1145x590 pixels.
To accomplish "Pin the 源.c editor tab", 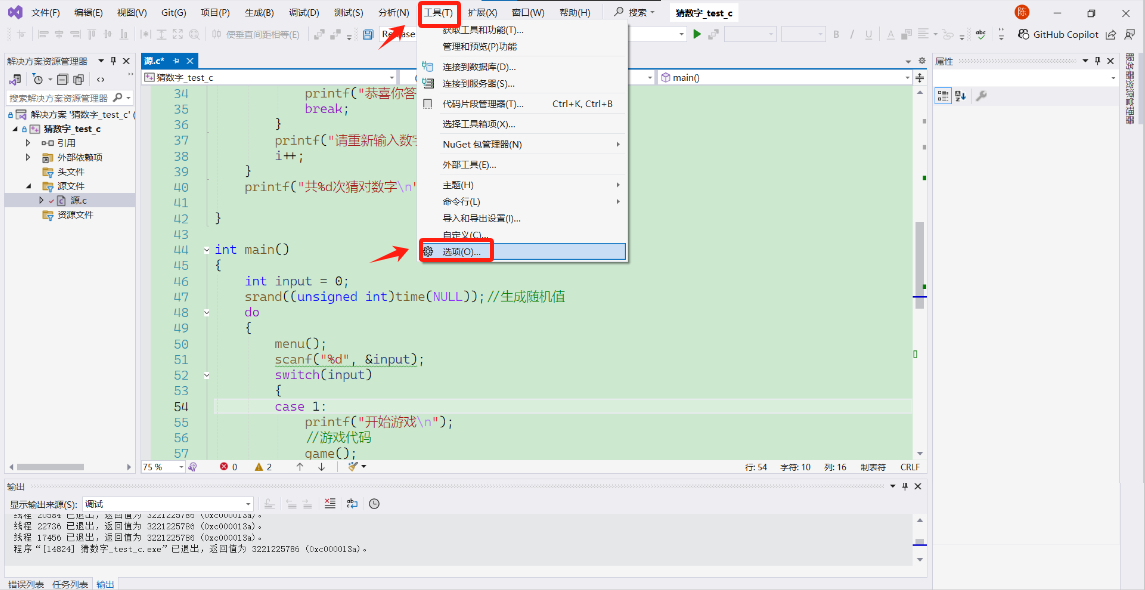I will pyautogui.click(x=177, y=62).
